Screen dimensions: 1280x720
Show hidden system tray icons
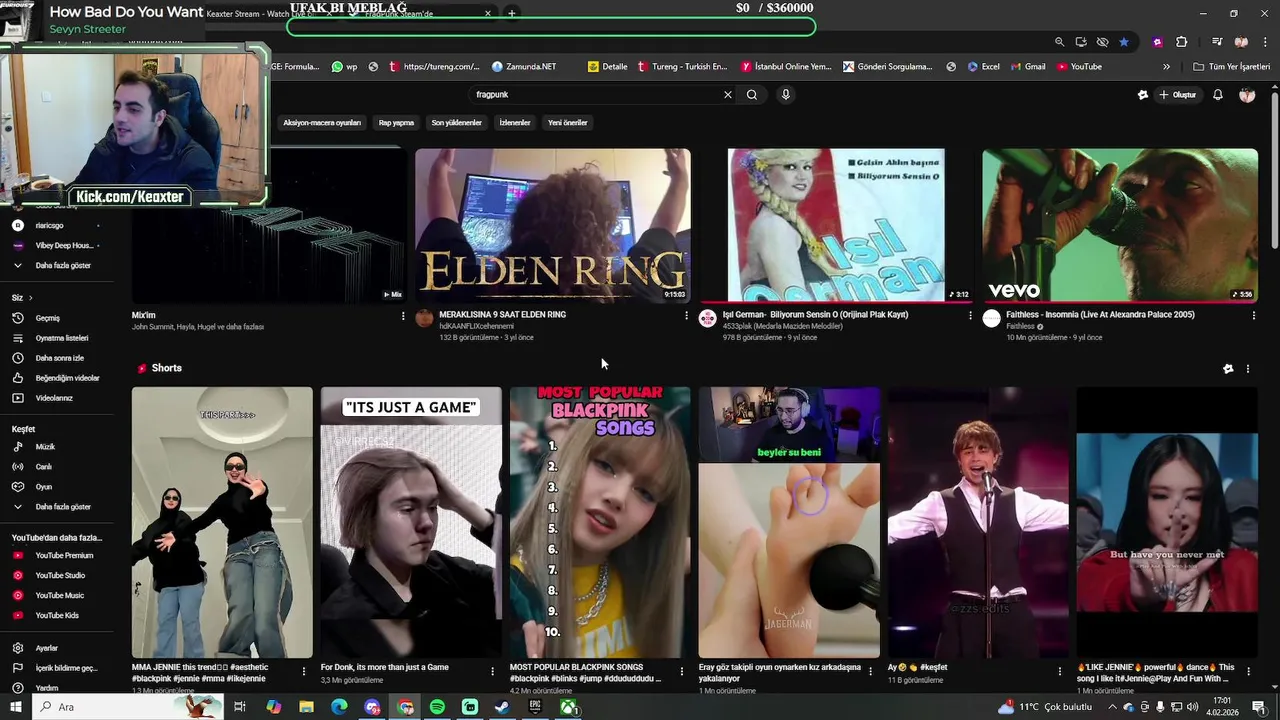click(x=1112, y=707)
